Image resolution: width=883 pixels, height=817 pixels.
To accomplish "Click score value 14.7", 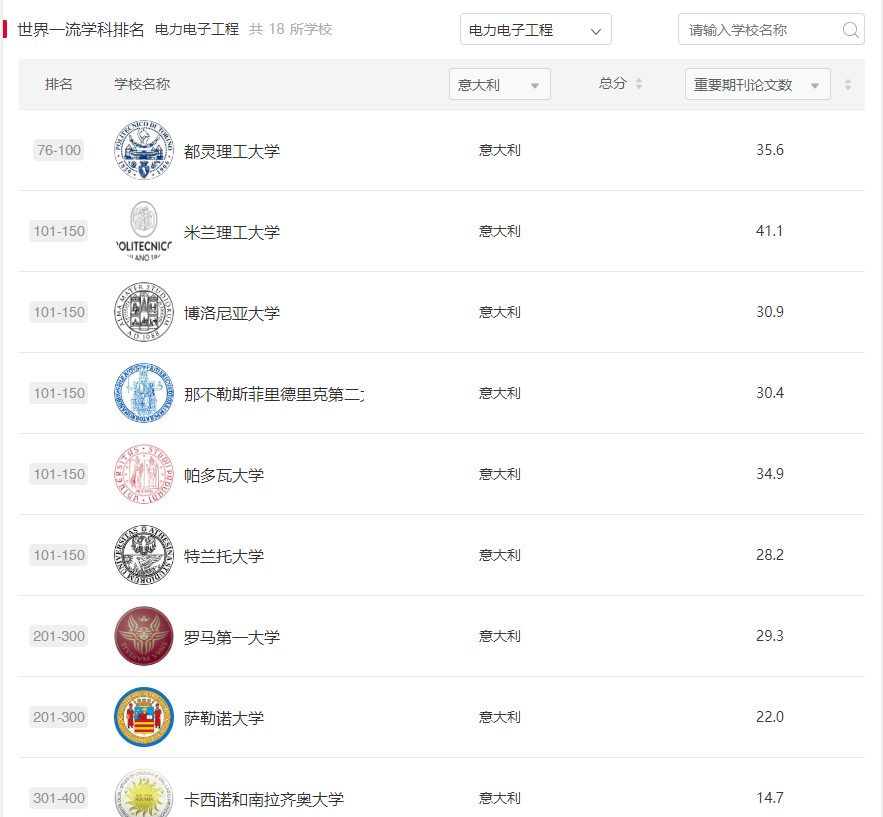I will (770, 798).
